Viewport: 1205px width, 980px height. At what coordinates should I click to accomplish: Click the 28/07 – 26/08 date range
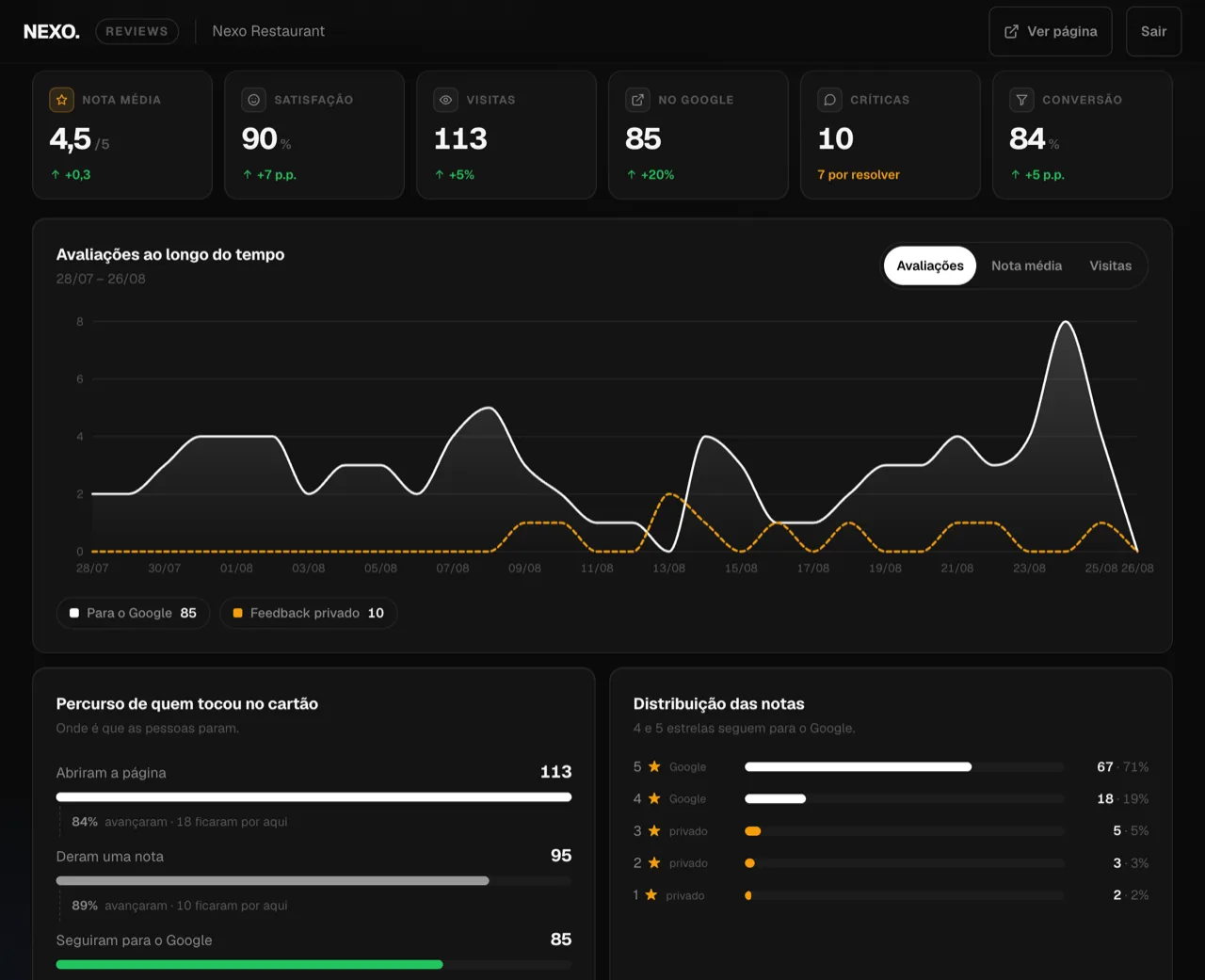point(101,279)
